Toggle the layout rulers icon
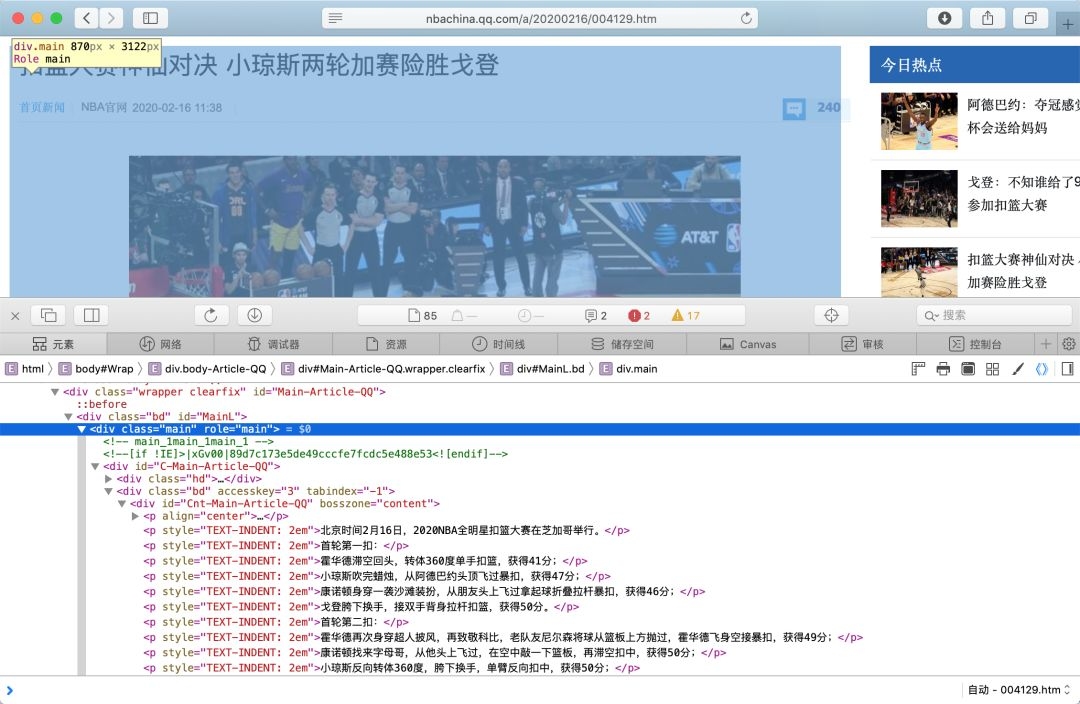Screen dimensions: 1080x704 [918, 369]
